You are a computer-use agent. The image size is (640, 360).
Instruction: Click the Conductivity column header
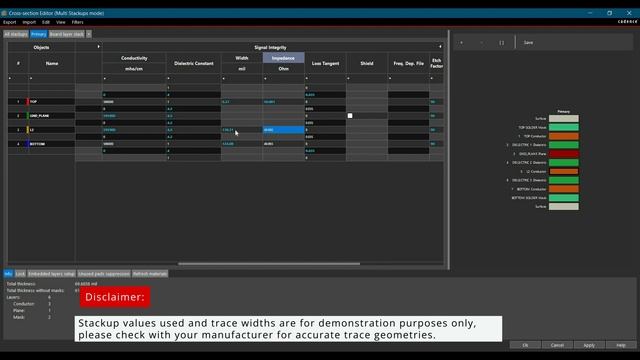point(134,58)
